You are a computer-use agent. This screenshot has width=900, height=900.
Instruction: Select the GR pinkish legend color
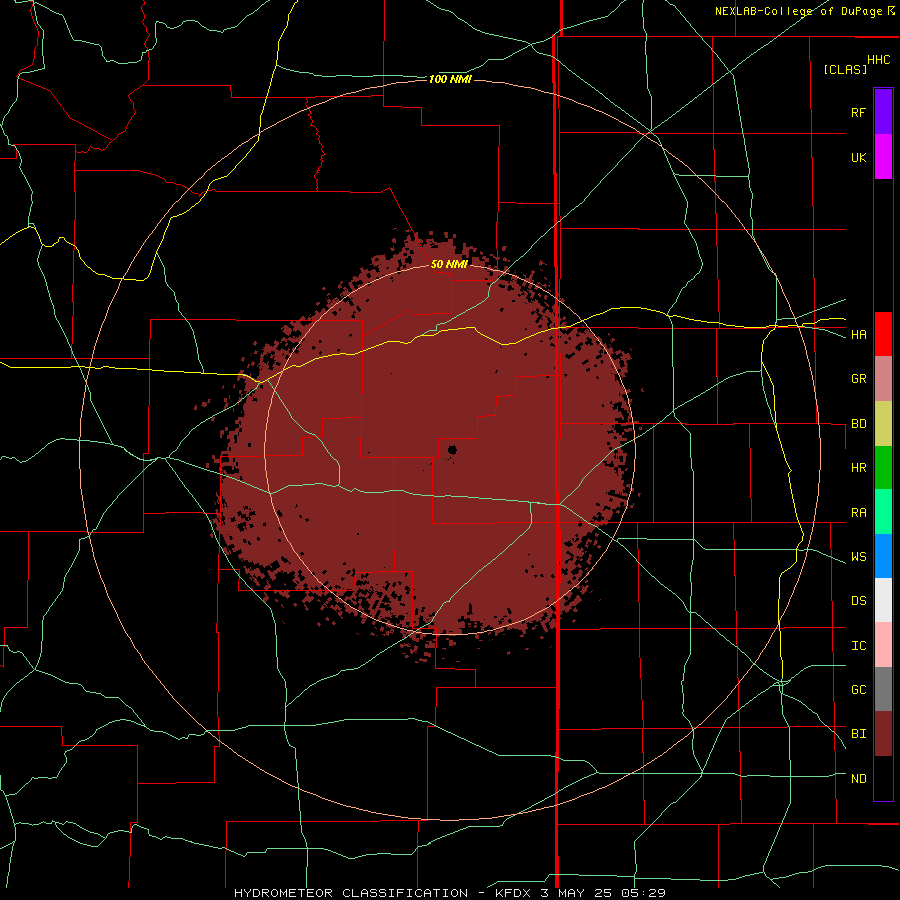(883, 379)
